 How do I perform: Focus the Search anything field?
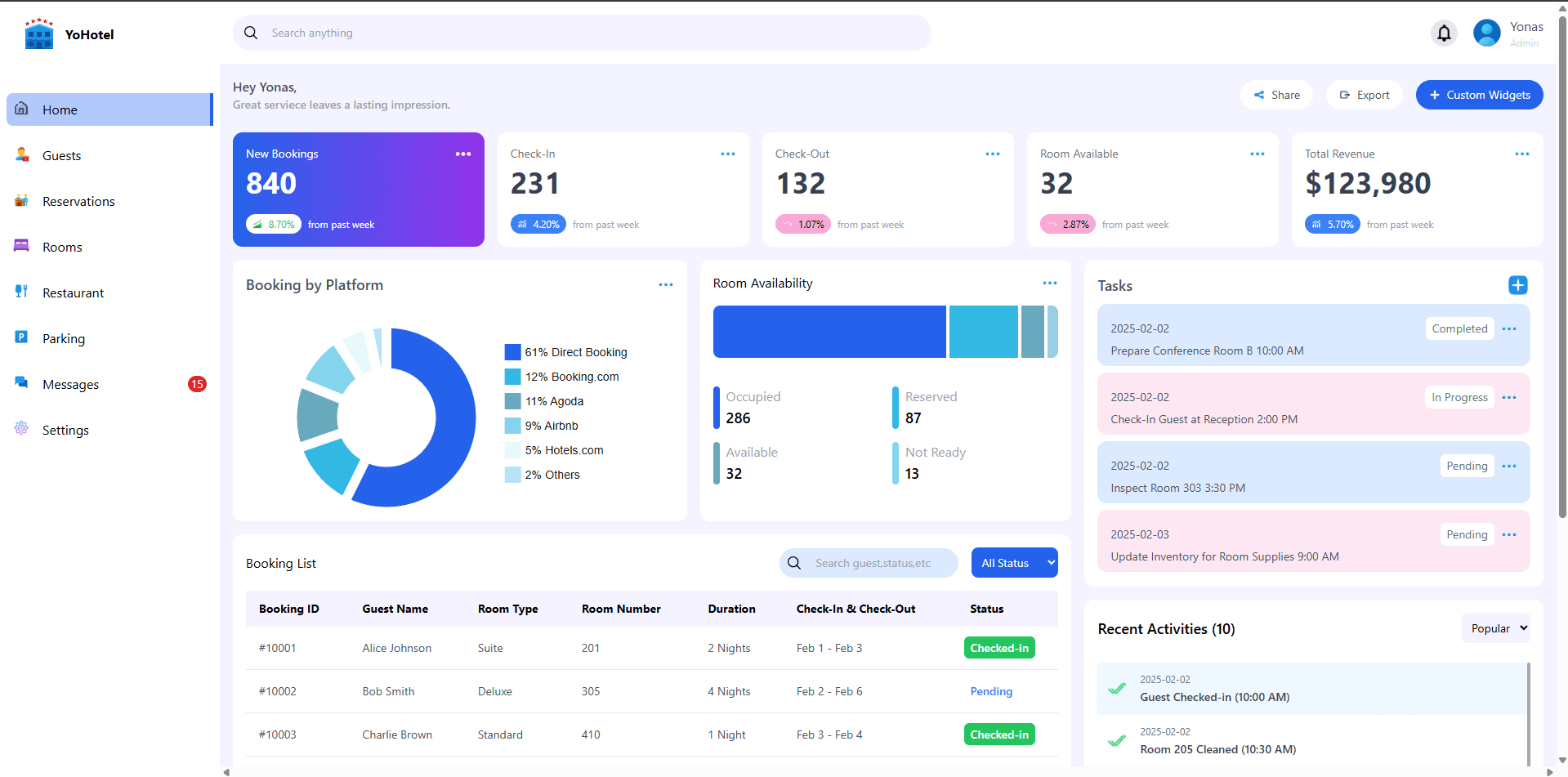[581, 33]
